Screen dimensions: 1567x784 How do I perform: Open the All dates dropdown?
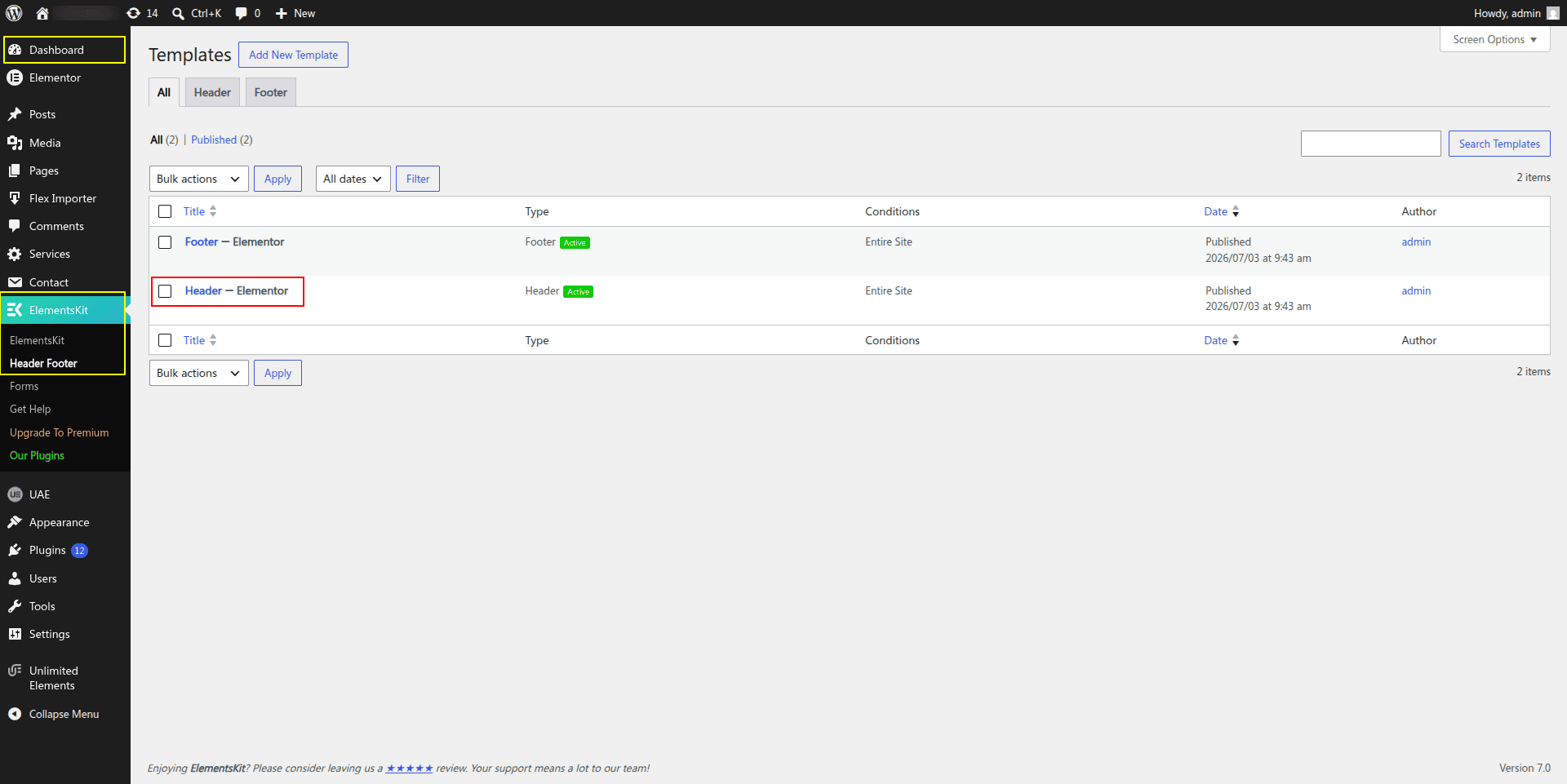[353, 179]
